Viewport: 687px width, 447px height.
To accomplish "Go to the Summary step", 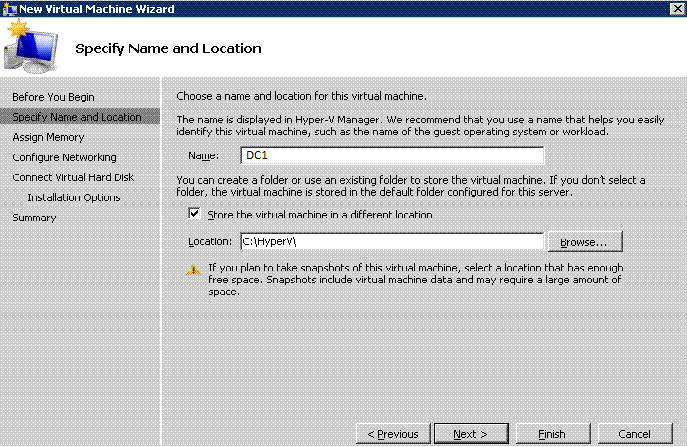I will (x=34, y=217).
